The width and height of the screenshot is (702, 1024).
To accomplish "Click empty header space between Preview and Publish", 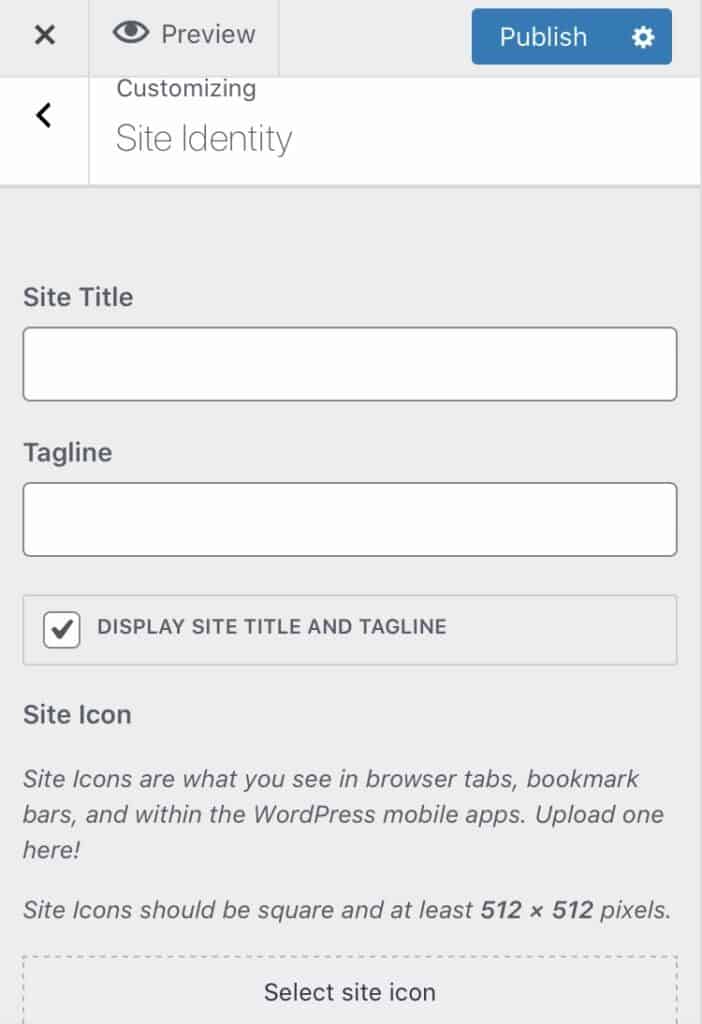I will tap(375, 37).
